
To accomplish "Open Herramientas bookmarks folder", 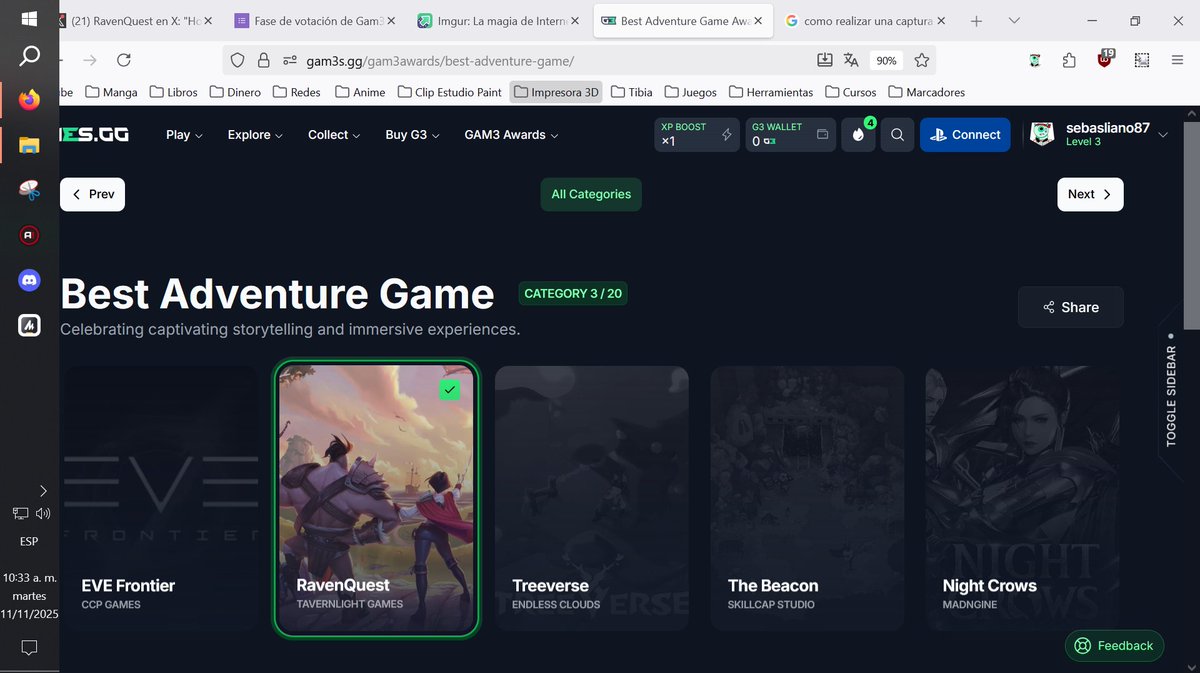I will [771, 92].
